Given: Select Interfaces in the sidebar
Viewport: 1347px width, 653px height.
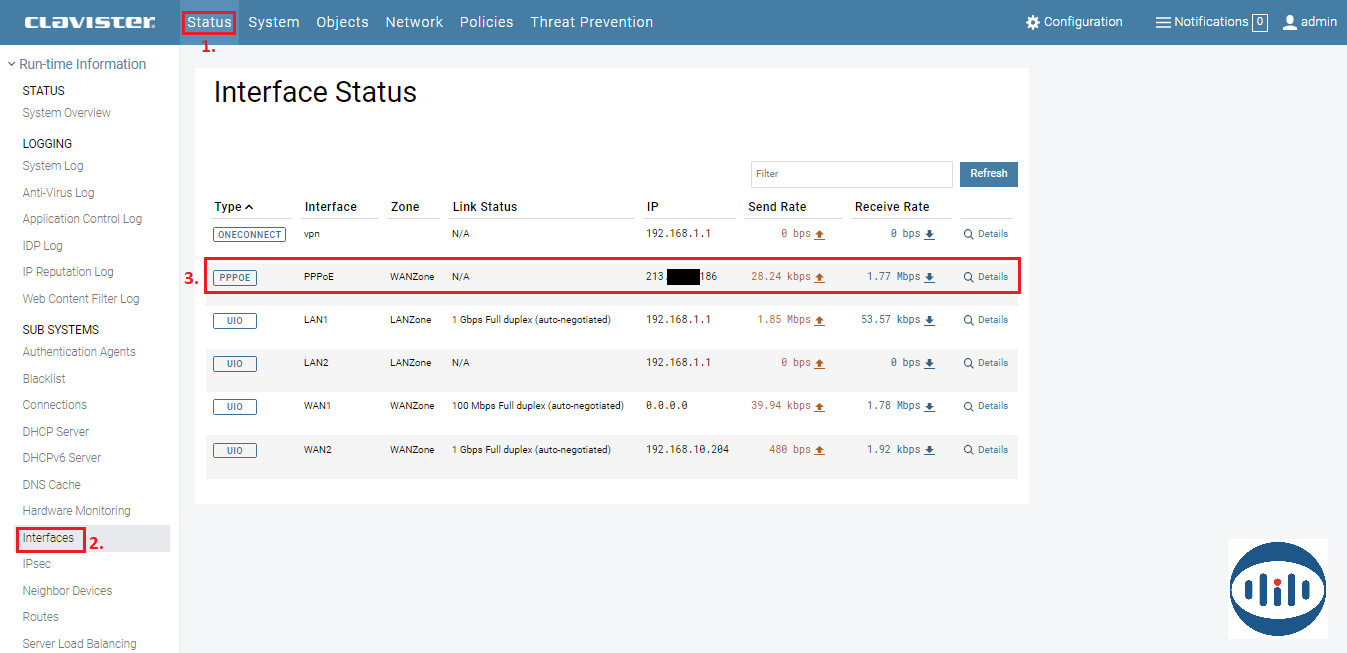Looking at the screenshot, I should tap(49, 538).
